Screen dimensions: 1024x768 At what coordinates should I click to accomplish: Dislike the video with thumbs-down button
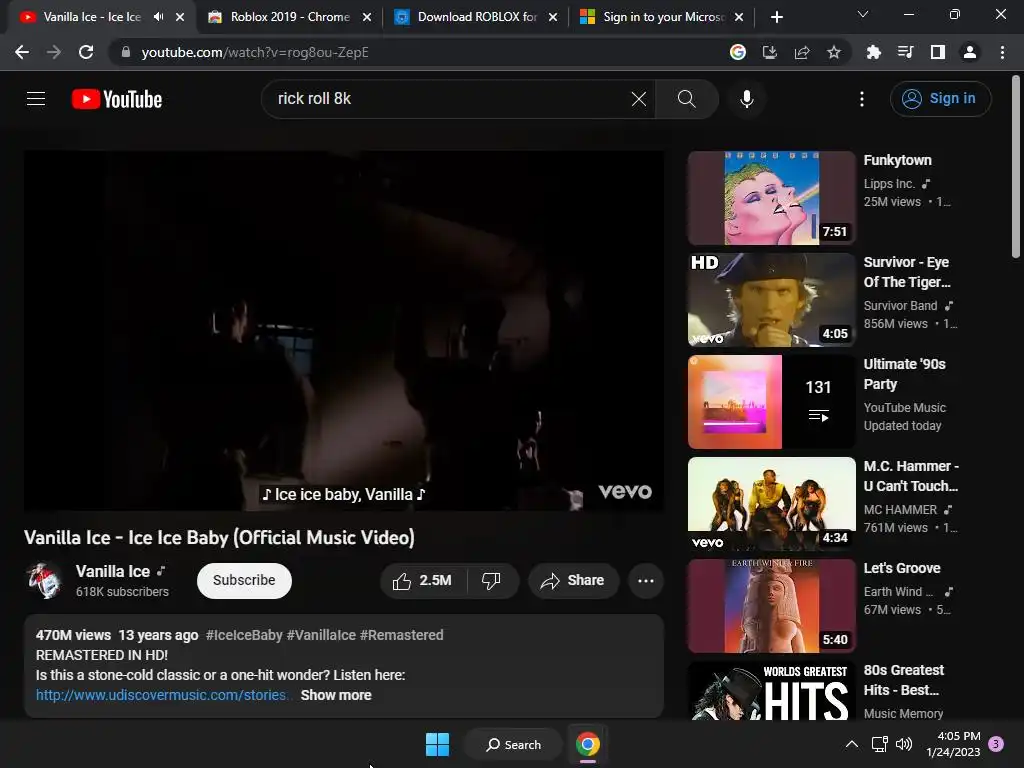492,581
